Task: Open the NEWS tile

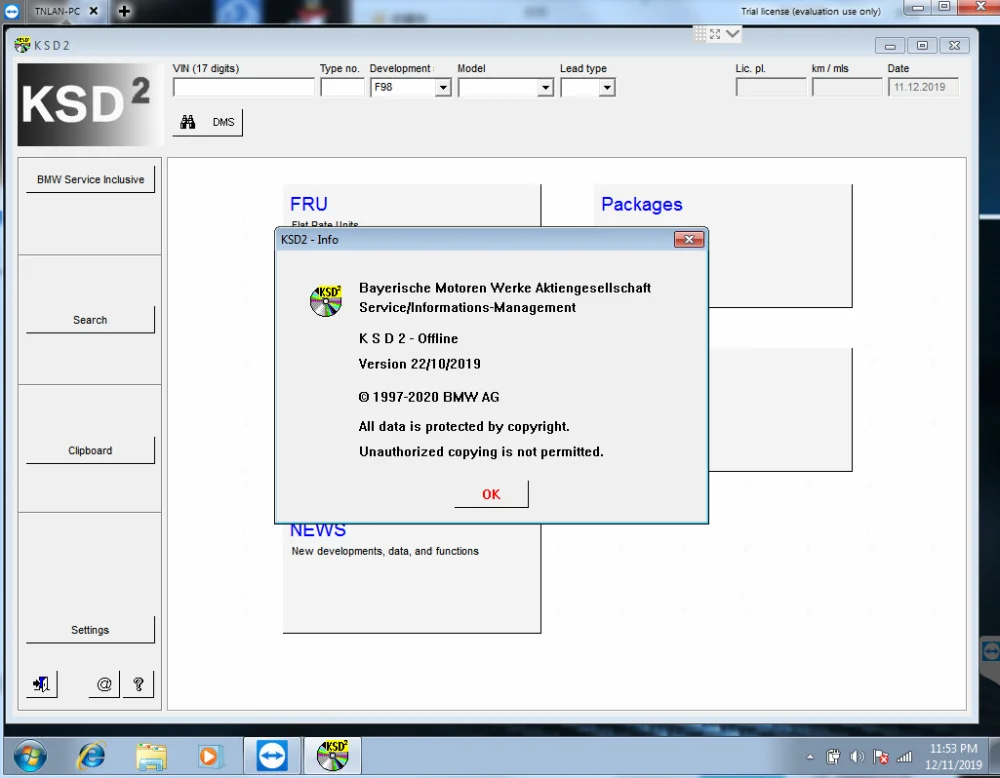Action: pos(411,578)
